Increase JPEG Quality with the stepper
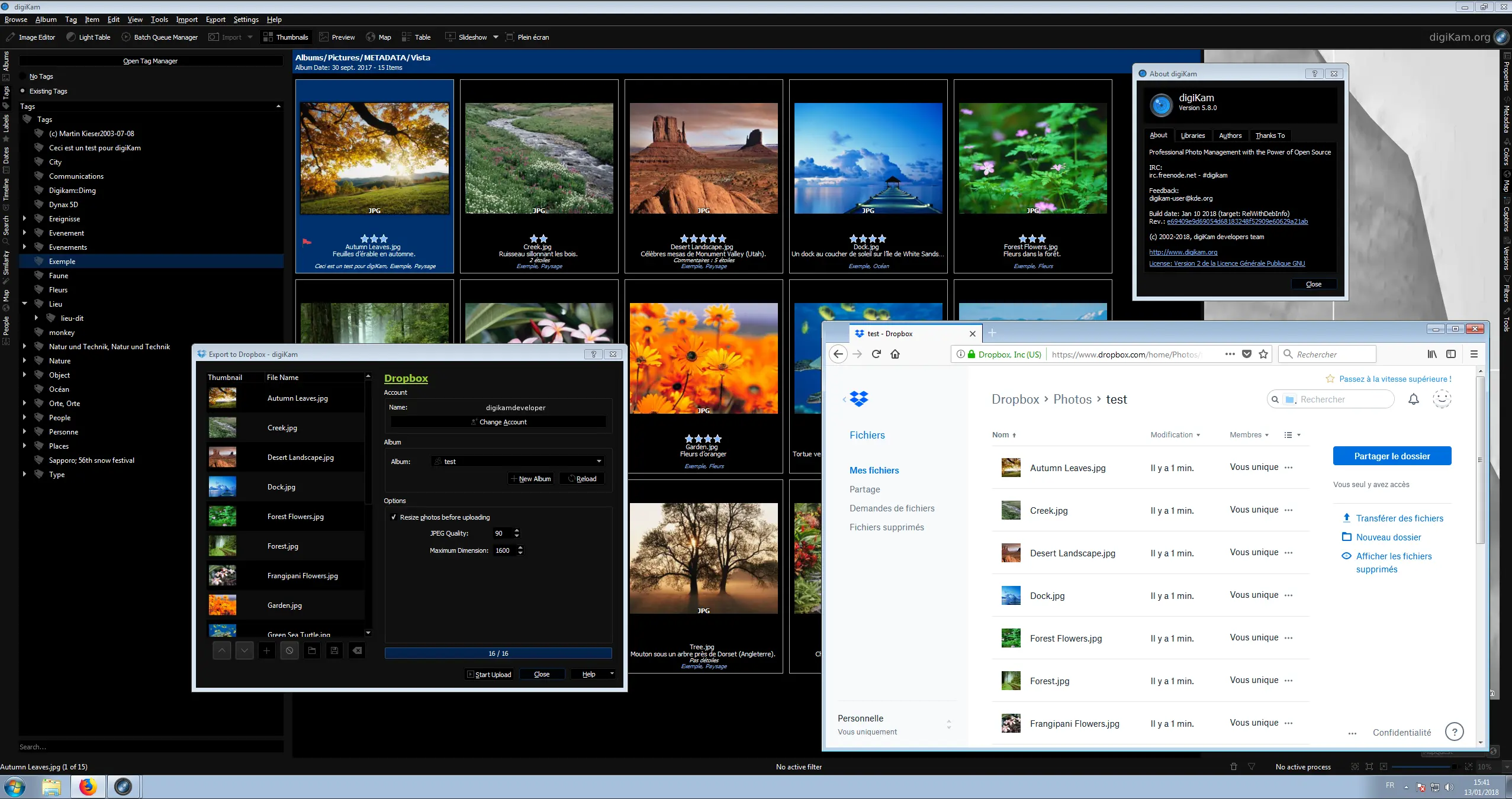The width and height of the screenshot is (1512, 799). [517, 530]
